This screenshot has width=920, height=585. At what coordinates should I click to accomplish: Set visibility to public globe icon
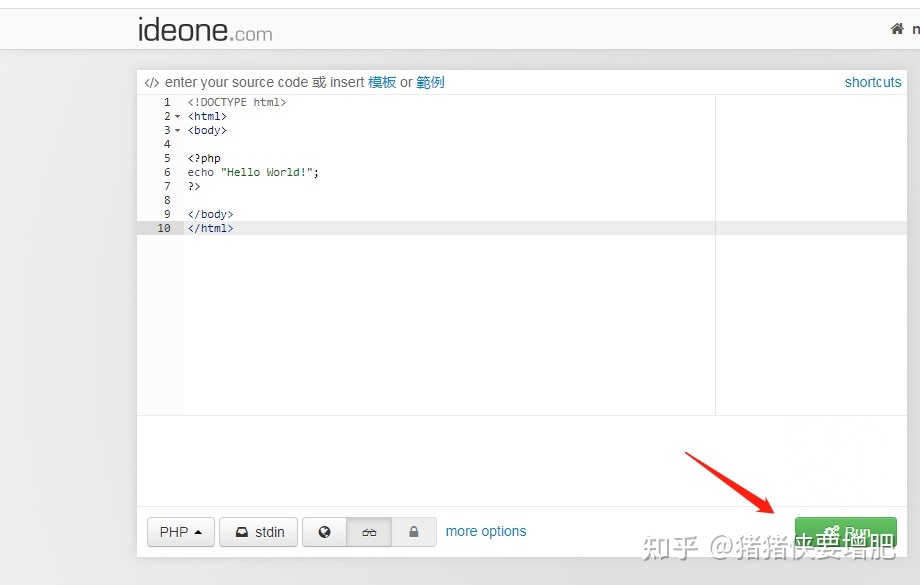click(324, 532)
